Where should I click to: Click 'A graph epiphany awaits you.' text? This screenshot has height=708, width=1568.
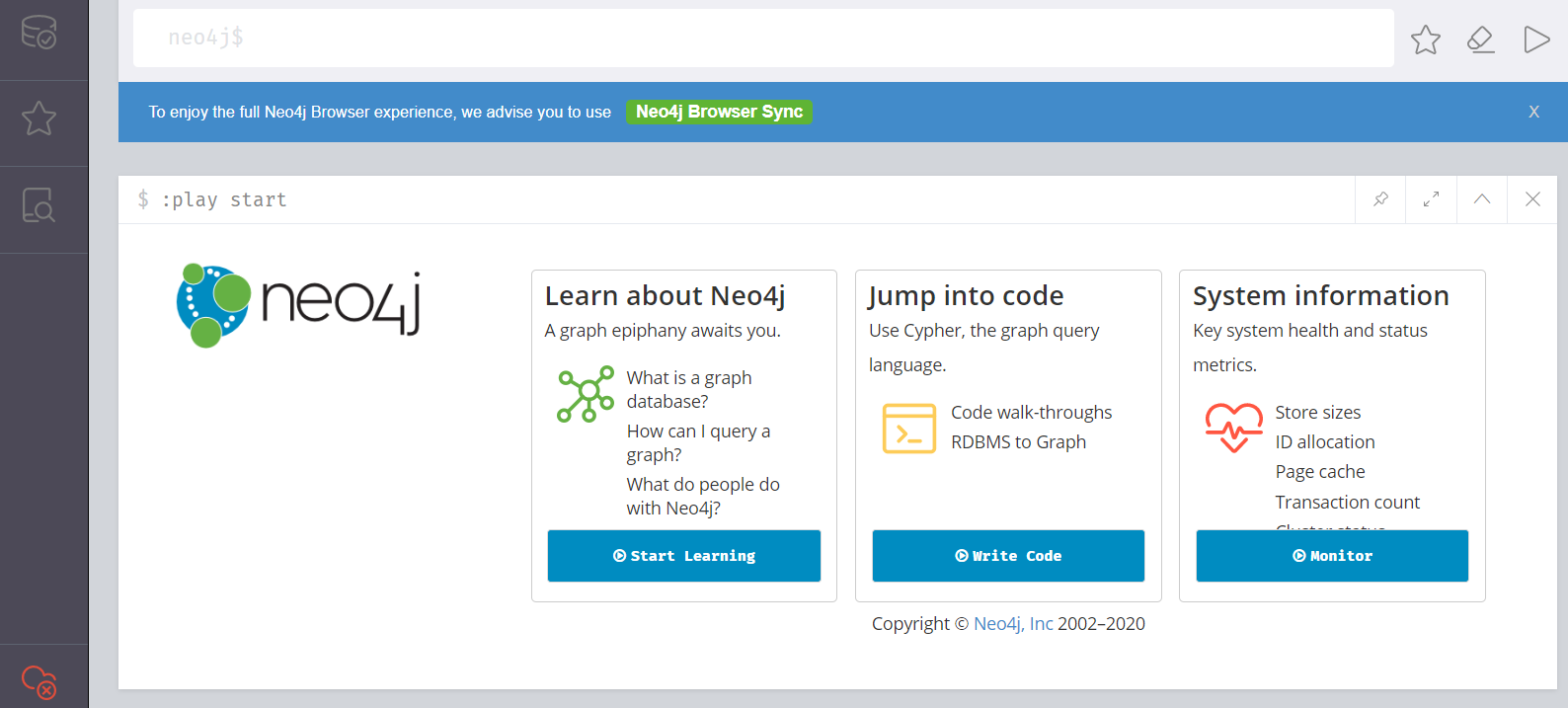click(x=663, y=331)
